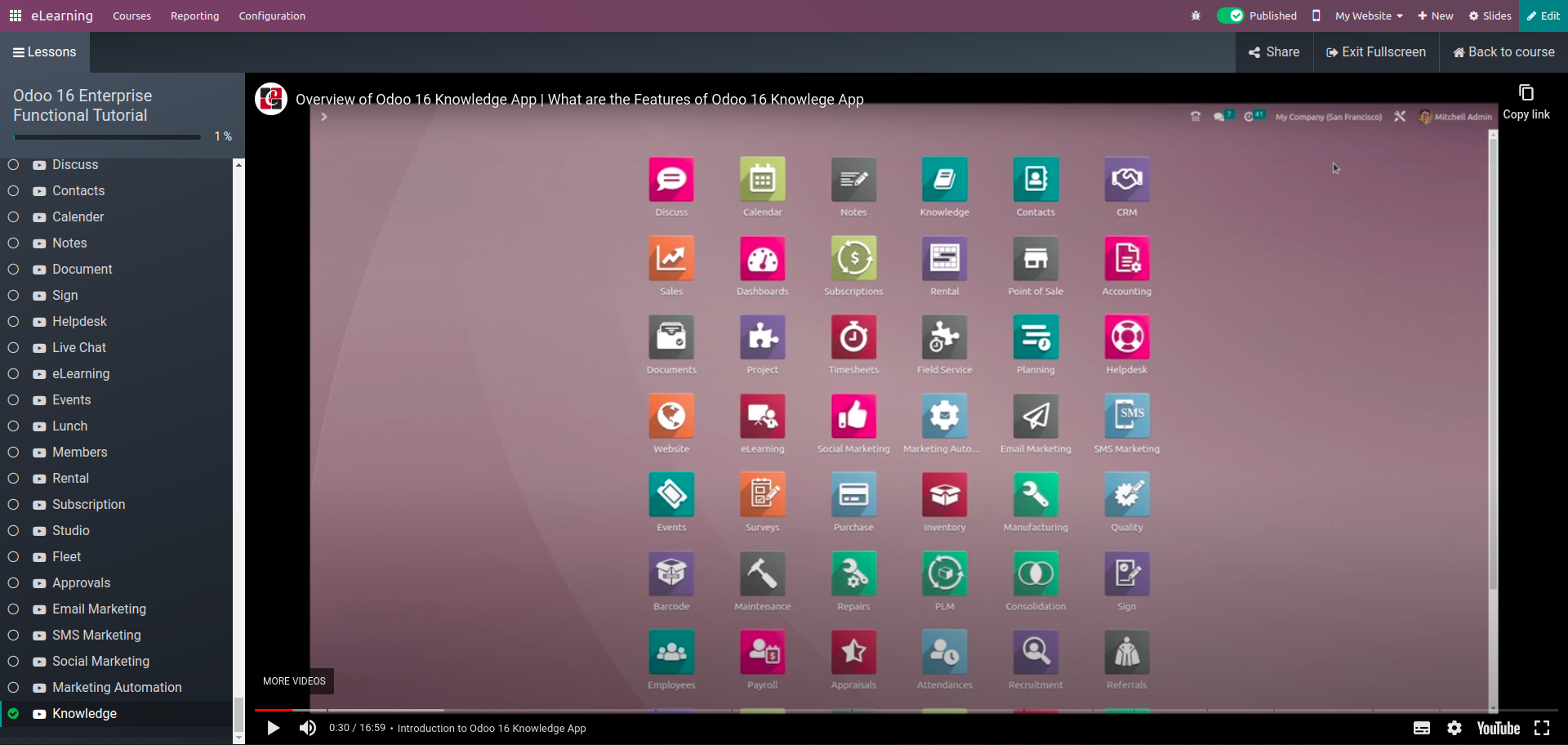Show more videos
The width and height of the screenshot is (1568, 745).
pyautogui.click(x=294, y=681)
